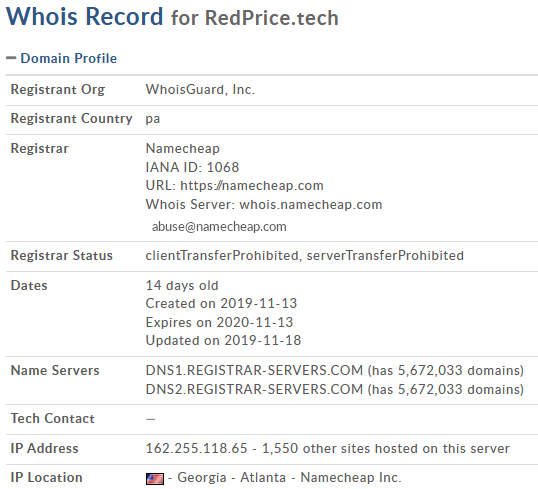Open the https://namecheap.com URL
This screenshot has width=538, height=489.
252,186
